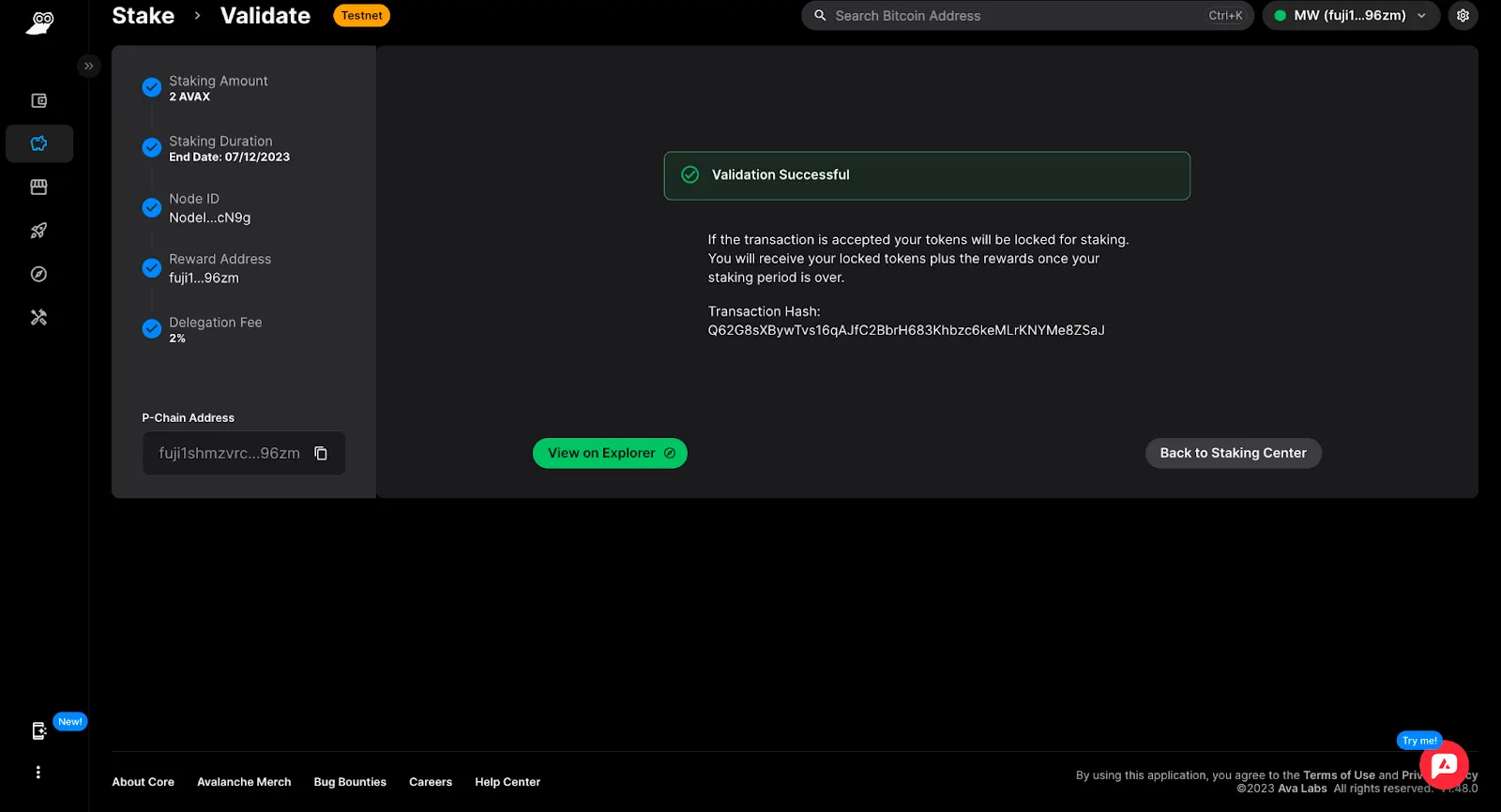Click the Transaction Hash: label
This screenshot has width=1501, height=812.
click(764, 311)
